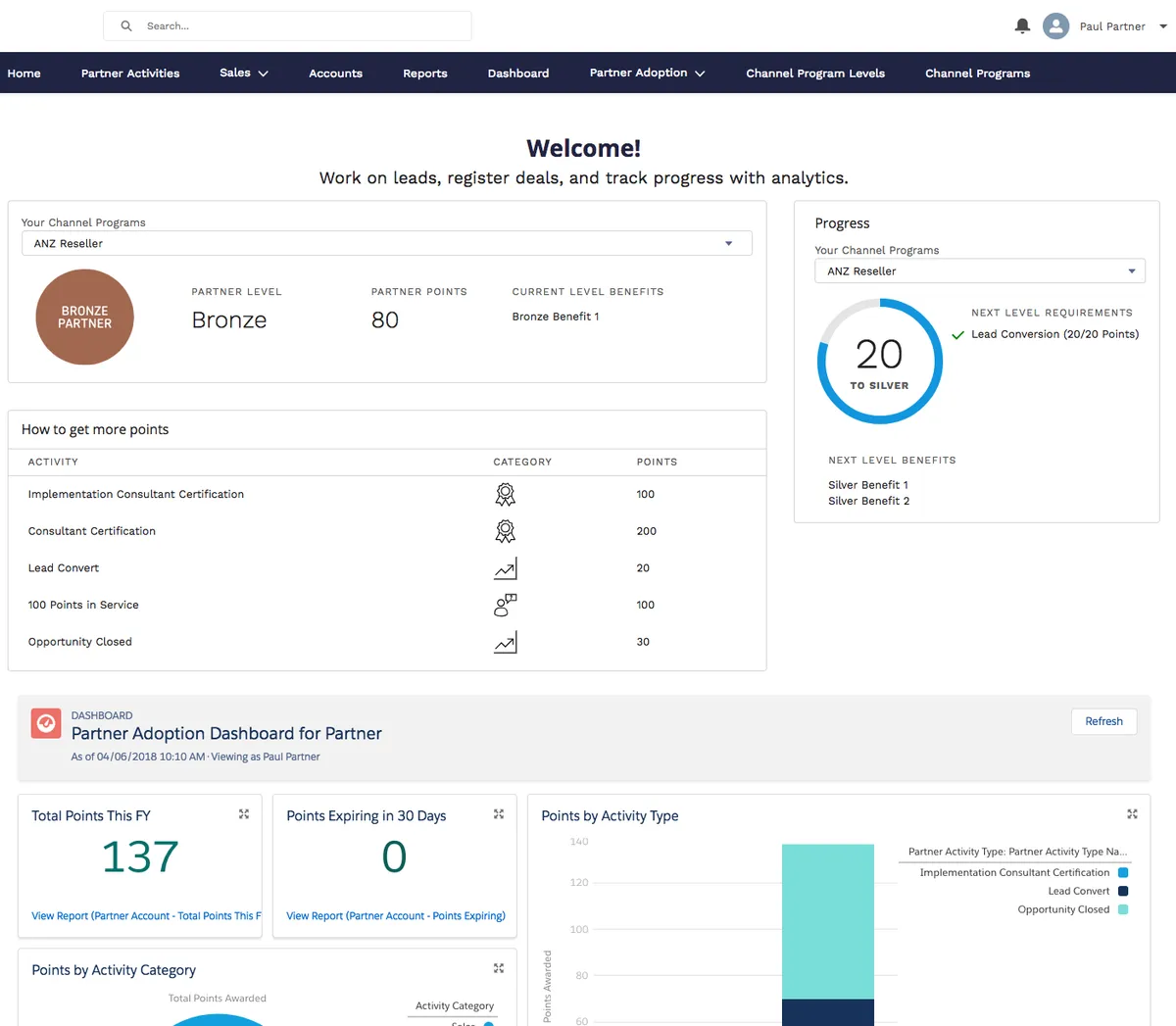Click Silver Benefit 2 text
Image resolution: width=1176 pixels, height=1026 pixels.
(x=869, y=501)
